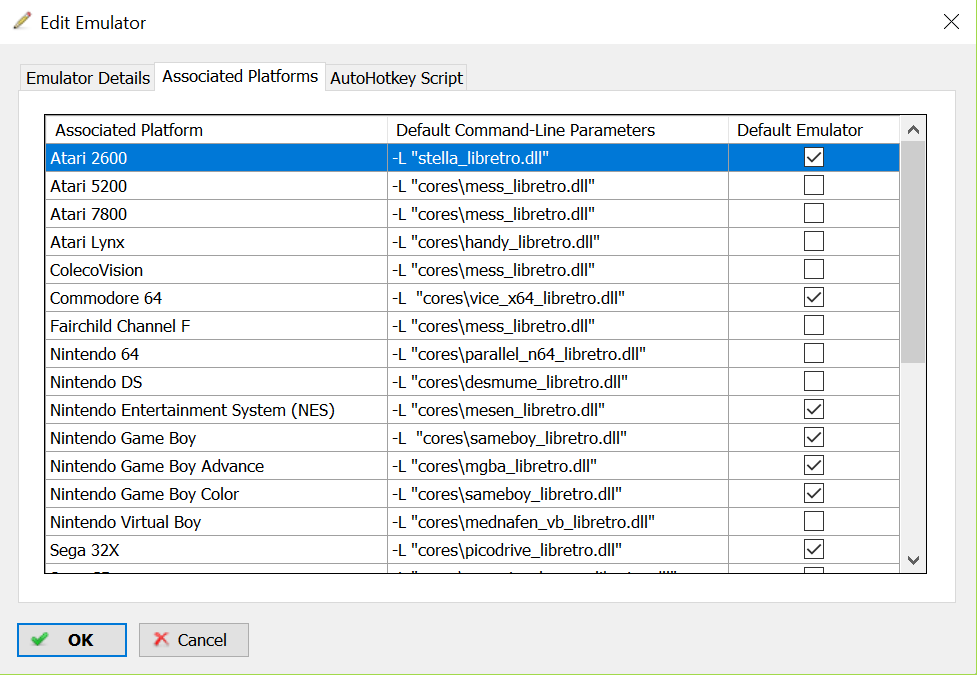
Task: Click the vertical scrollbar thumb
Action: click(x=913, y=252)
